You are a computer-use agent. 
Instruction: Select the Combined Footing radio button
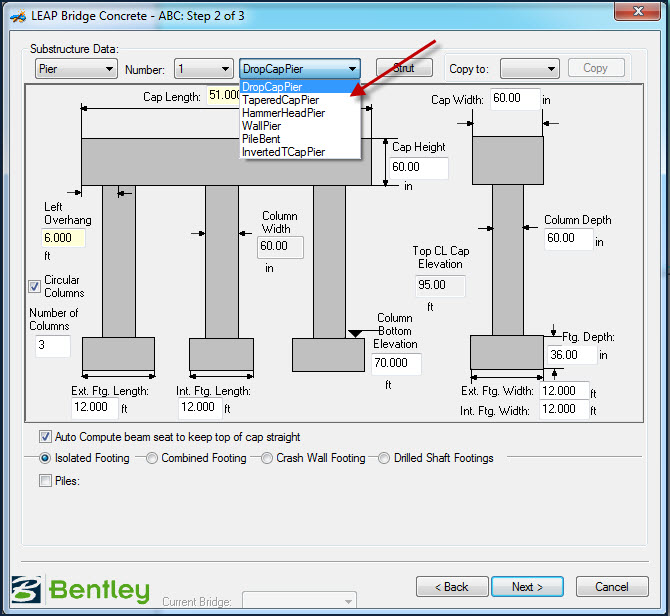[152, 458]
